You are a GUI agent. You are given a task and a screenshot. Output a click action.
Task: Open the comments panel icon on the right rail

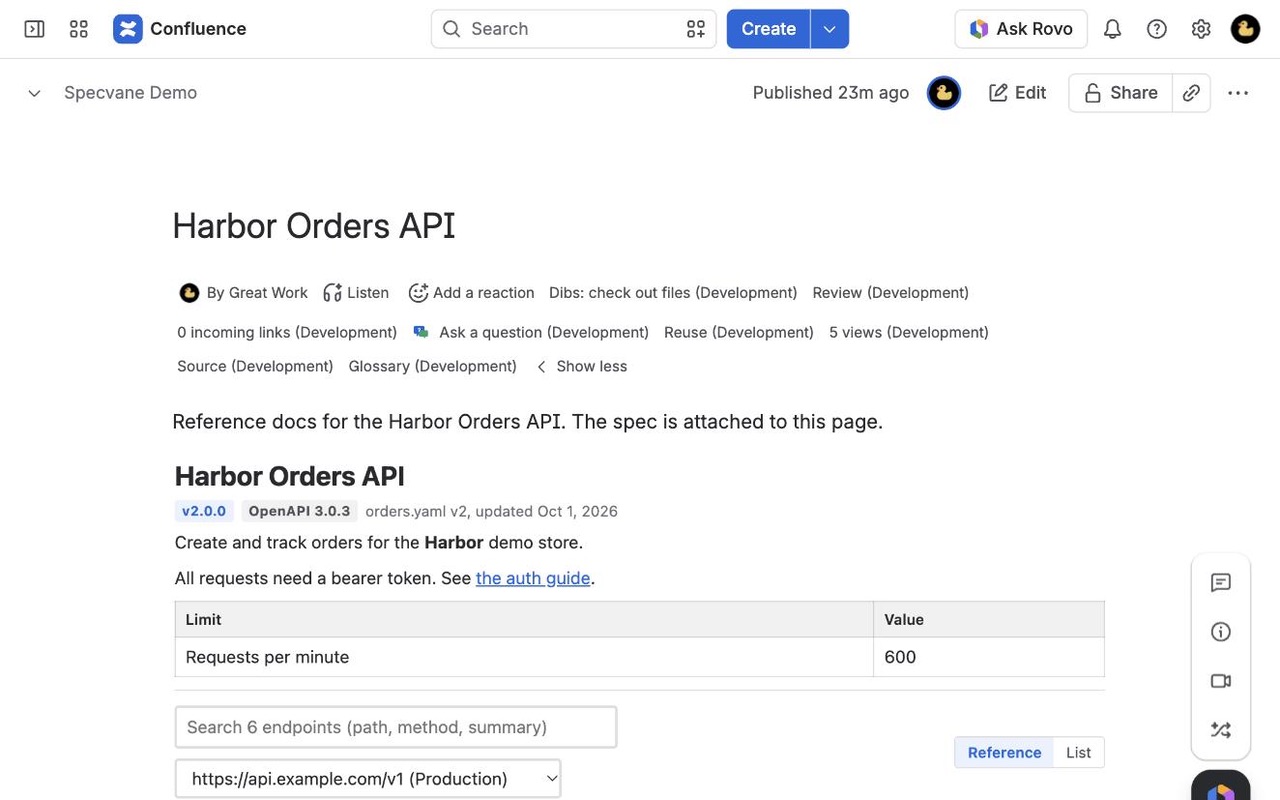[1220, 583]
